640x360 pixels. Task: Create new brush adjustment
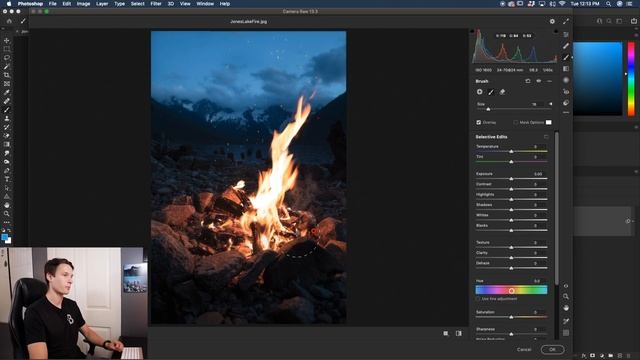[x=480, y=92]
